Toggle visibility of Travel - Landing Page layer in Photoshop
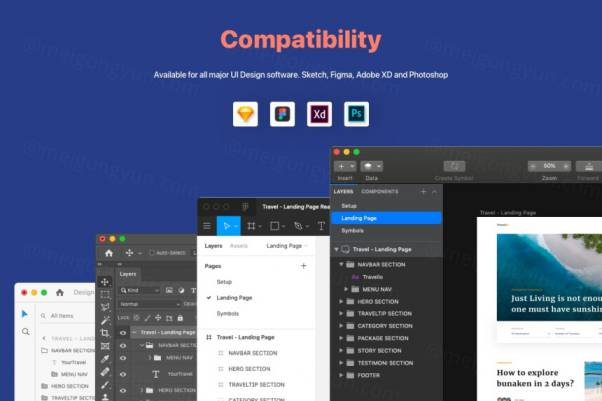 point(123,332)
